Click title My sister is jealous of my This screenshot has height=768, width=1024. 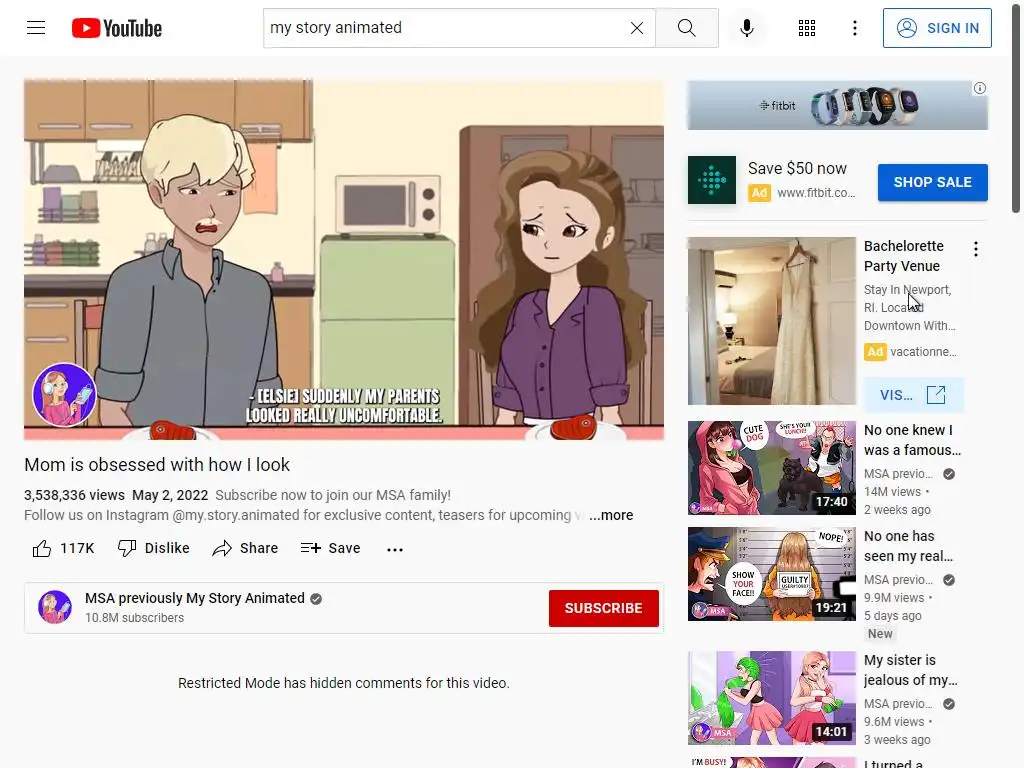[x=910, y=670]
